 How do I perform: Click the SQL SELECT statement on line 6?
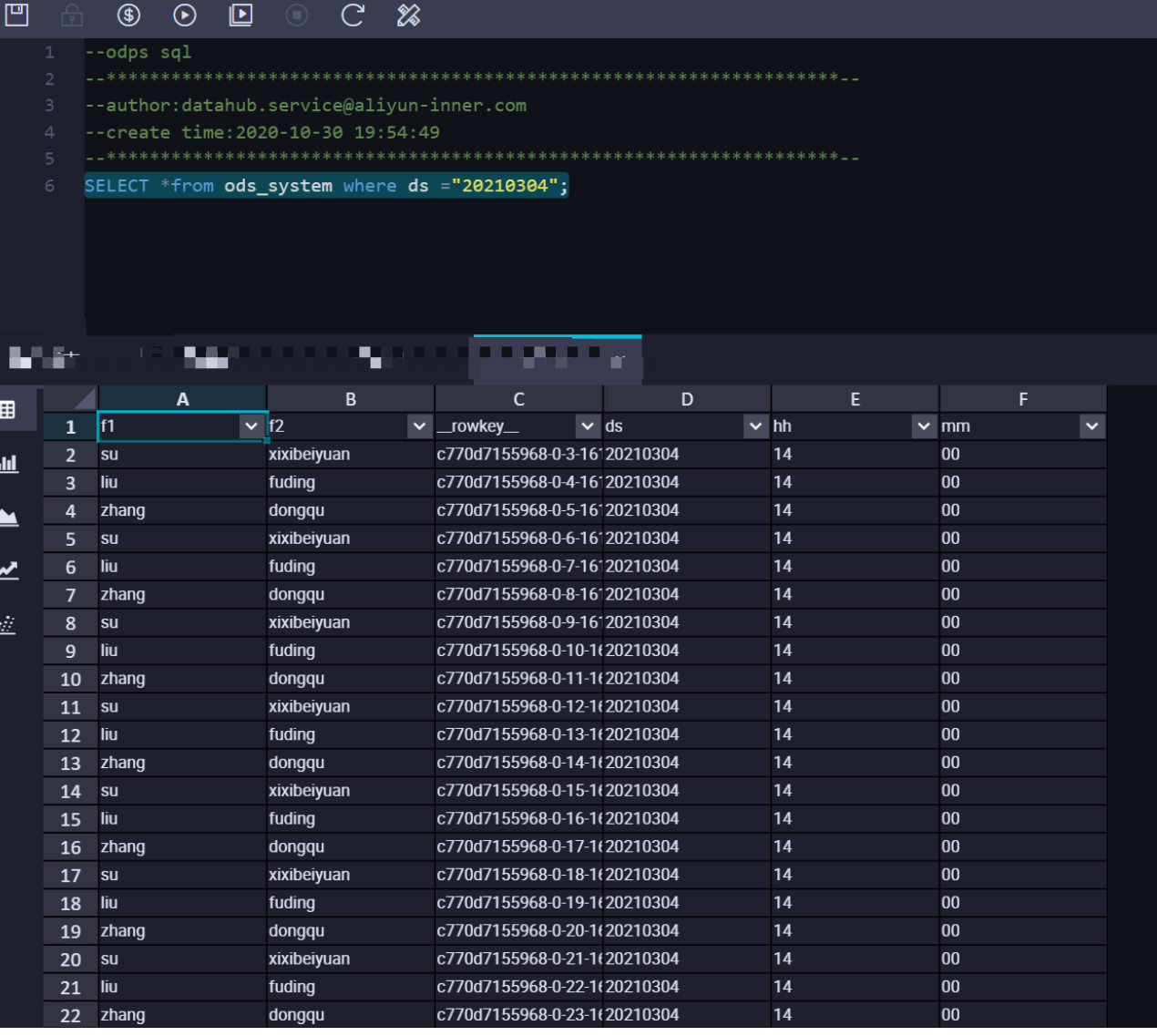325,186
